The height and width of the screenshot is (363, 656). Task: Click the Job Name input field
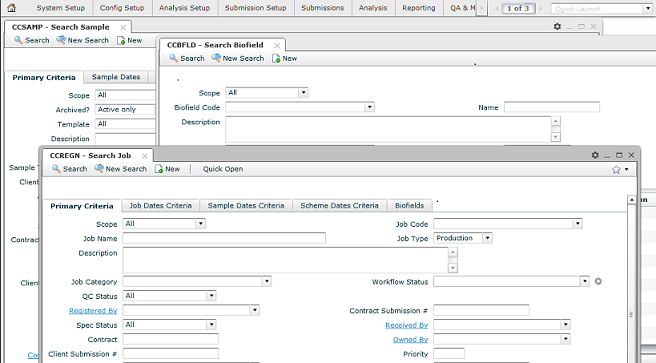(224, 238)
